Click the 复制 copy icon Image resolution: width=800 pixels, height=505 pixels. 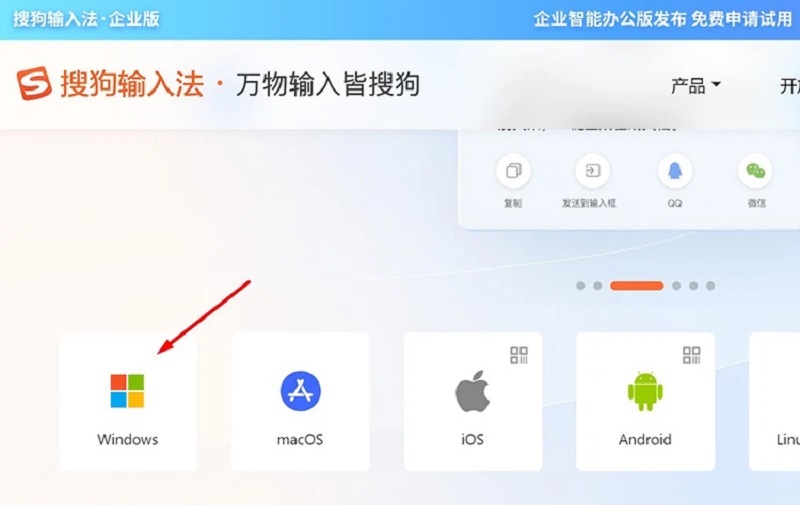point(513,170)
